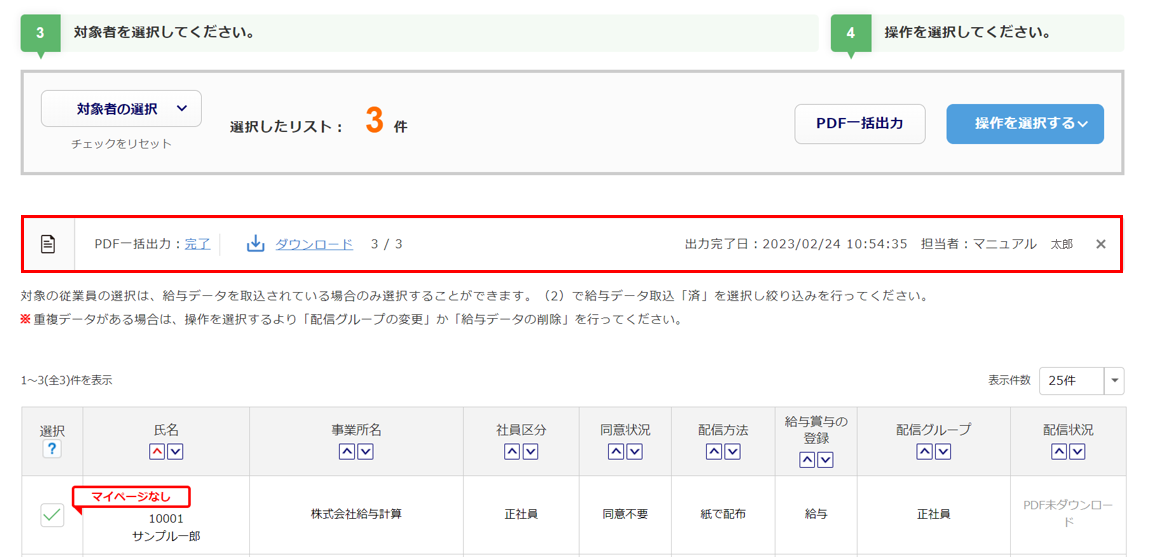Click チェックをリセット link
The image size is (1149, 557).
(121, 144)
